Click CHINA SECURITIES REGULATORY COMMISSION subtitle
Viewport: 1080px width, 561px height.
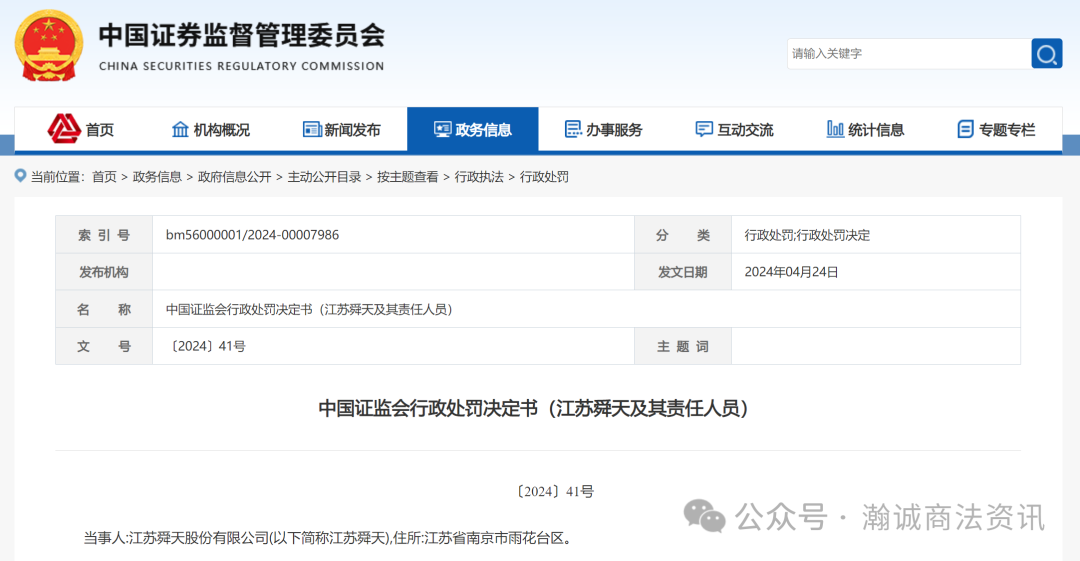pyautogui.click(x=242, y=66)
